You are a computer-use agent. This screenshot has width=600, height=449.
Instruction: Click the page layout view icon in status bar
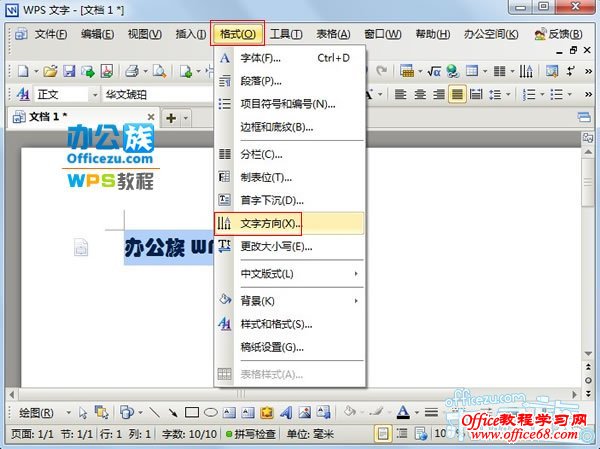(x=383, y=434)
